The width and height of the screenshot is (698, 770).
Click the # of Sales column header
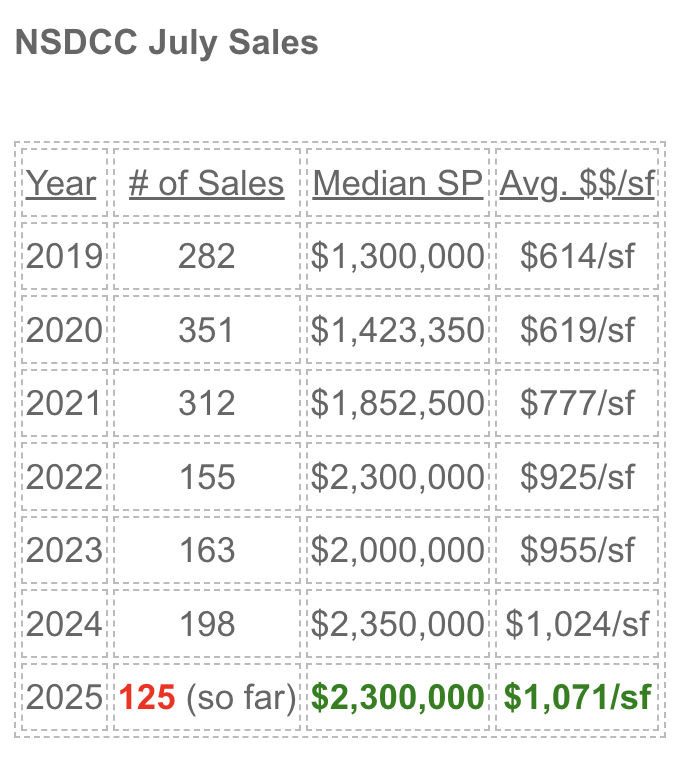tap(207, 183)
